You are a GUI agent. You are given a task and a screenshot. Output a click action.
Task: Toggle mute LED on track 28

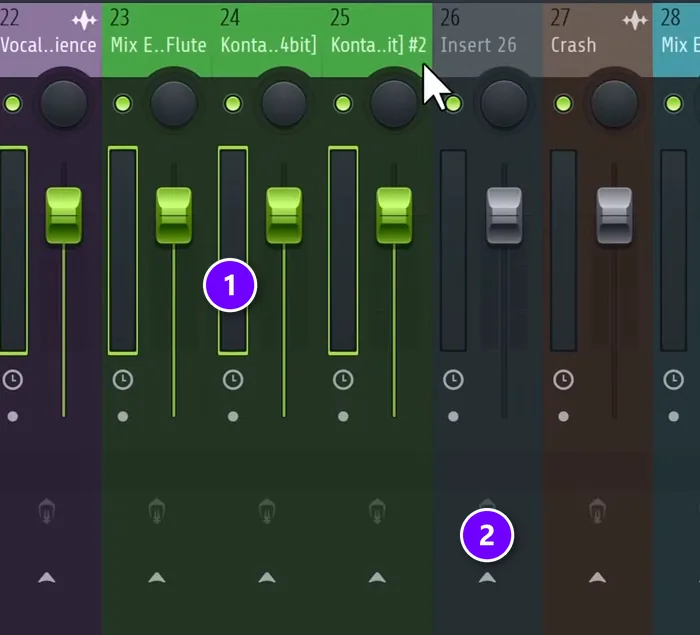674,104
